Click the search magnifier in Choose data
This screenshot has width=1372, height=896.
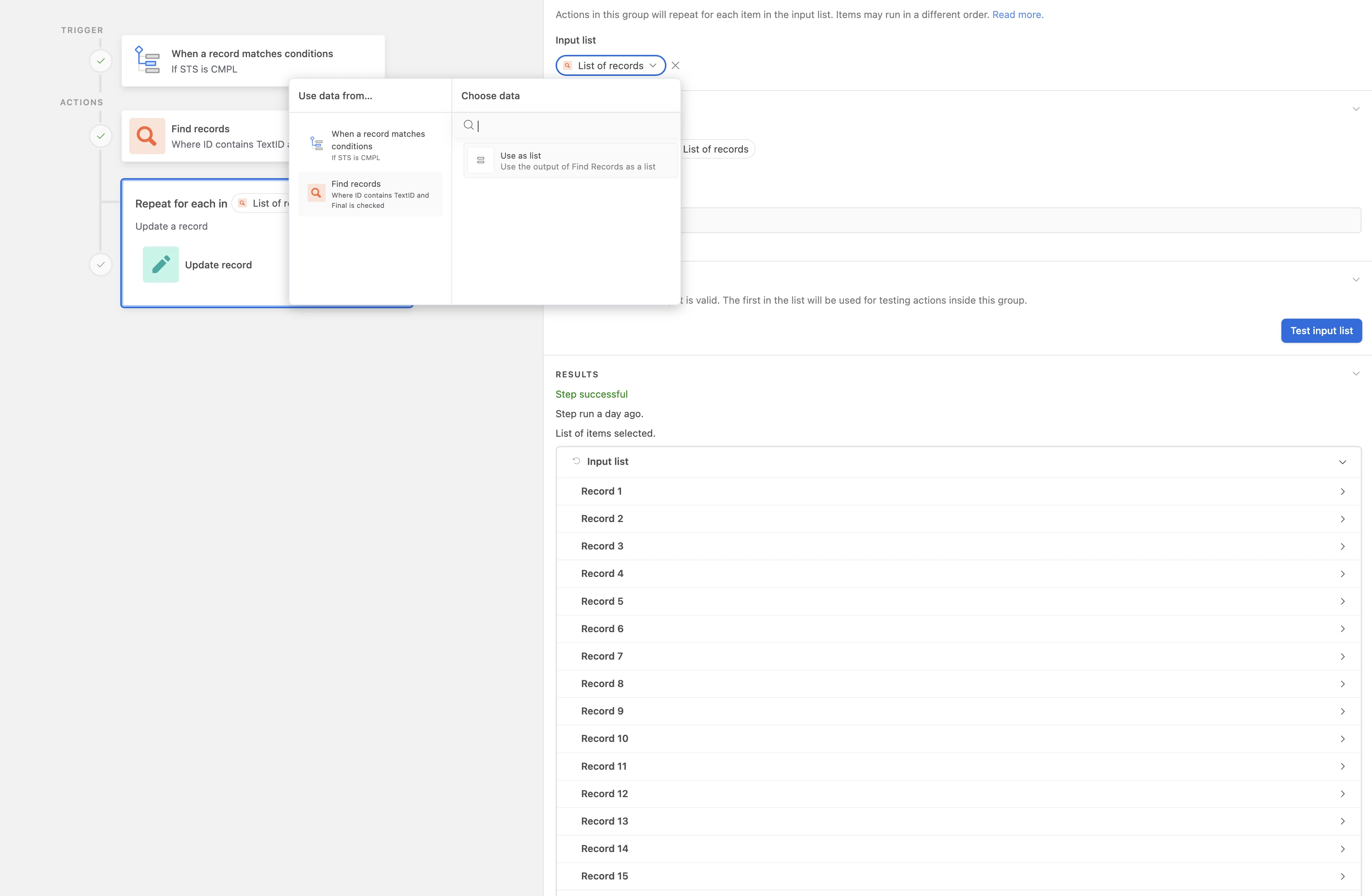[468, 125]
